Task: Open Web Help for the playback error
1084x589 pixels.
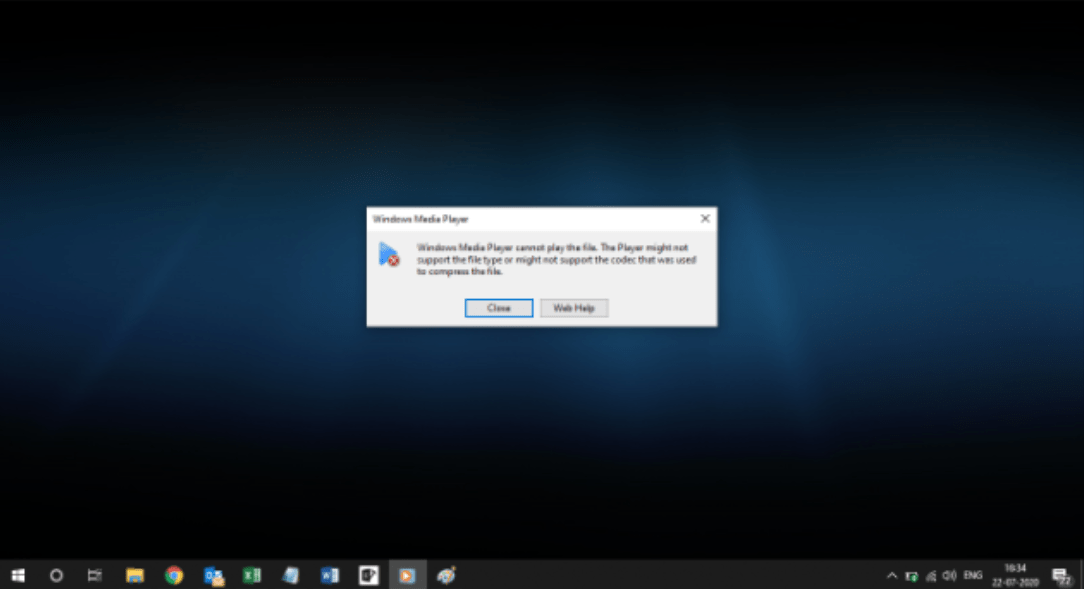Action: 574,308
